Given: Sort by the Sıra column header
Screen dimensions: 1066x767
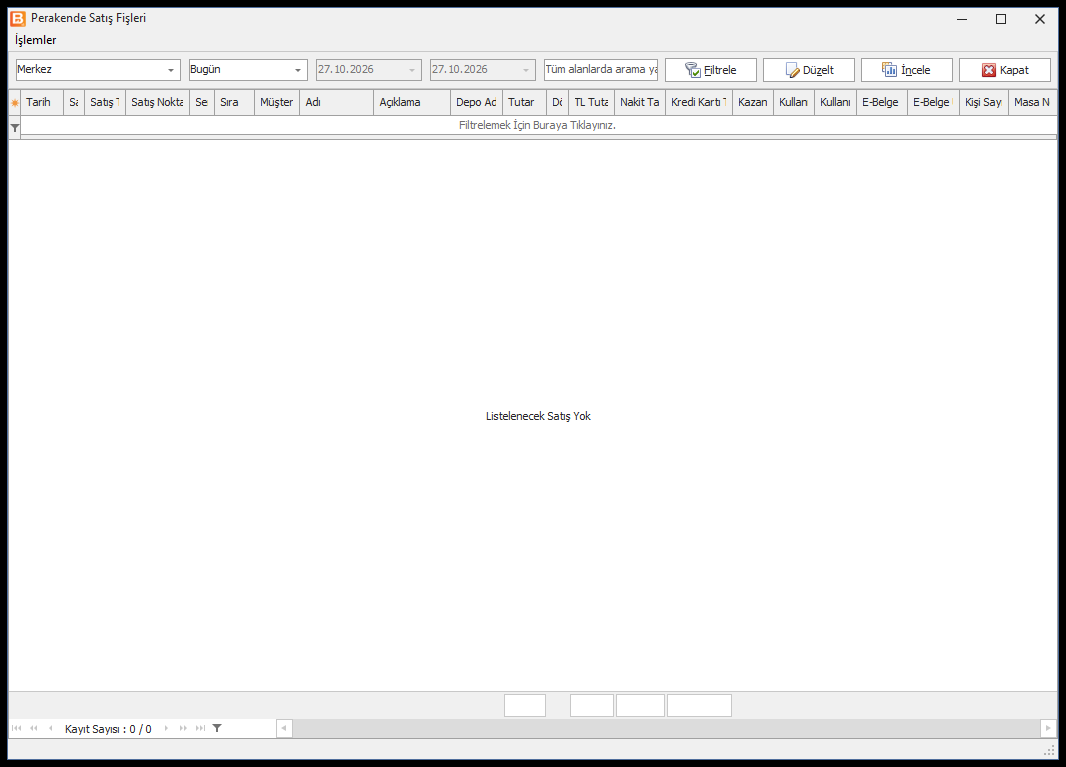Looking at the screenshot, I should coord(235,103).
